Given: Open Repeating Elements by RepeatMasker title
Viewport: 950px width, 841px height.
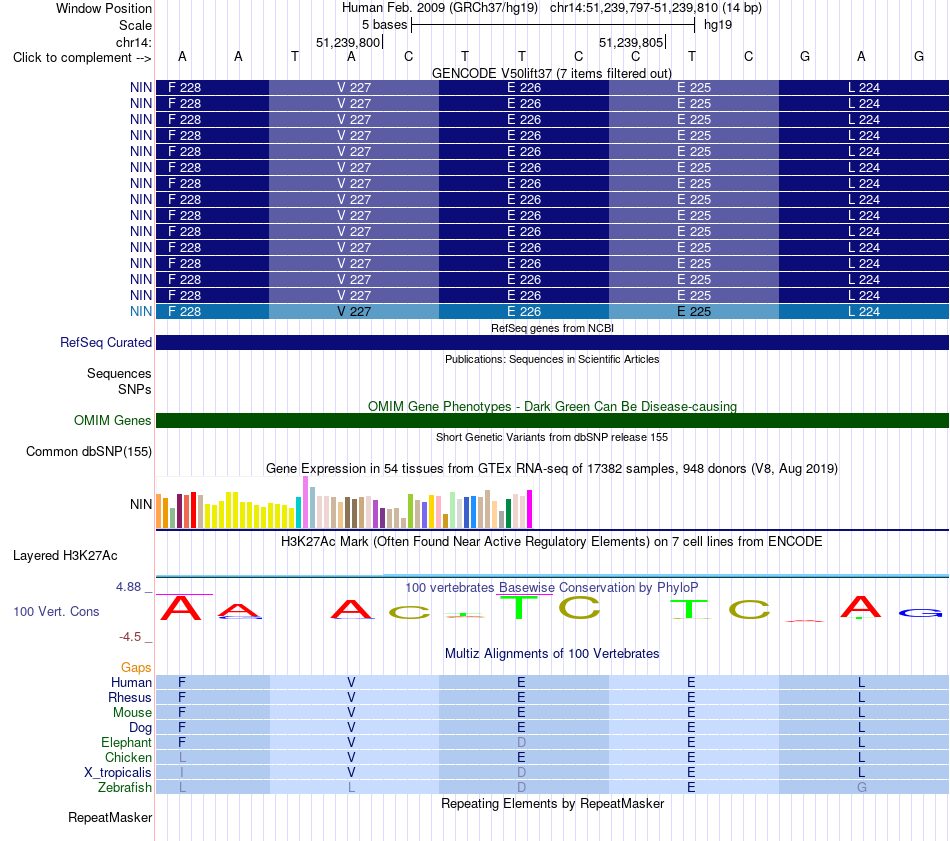Looking at the screenshot, I should click(552, 803).
